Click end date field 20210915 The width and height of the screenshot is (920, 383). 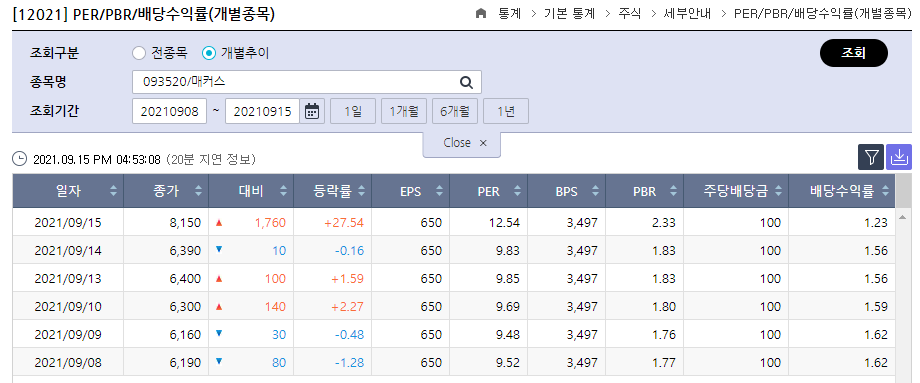[x=262, y=111]
